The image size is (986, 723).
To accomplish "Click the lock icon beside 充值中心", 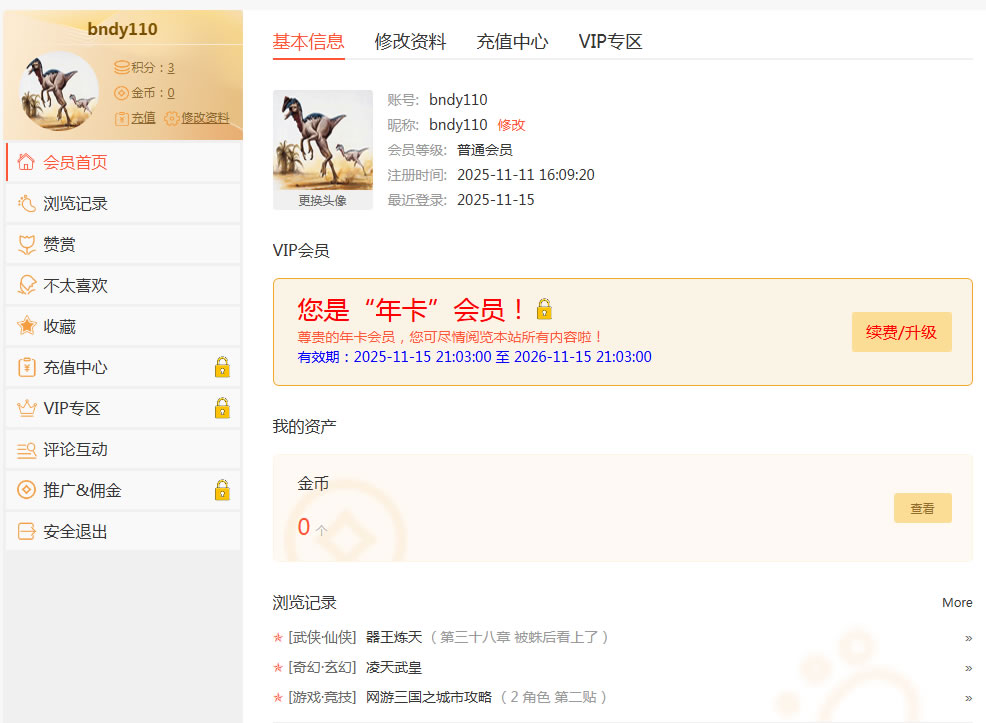I will coord(222,367).
